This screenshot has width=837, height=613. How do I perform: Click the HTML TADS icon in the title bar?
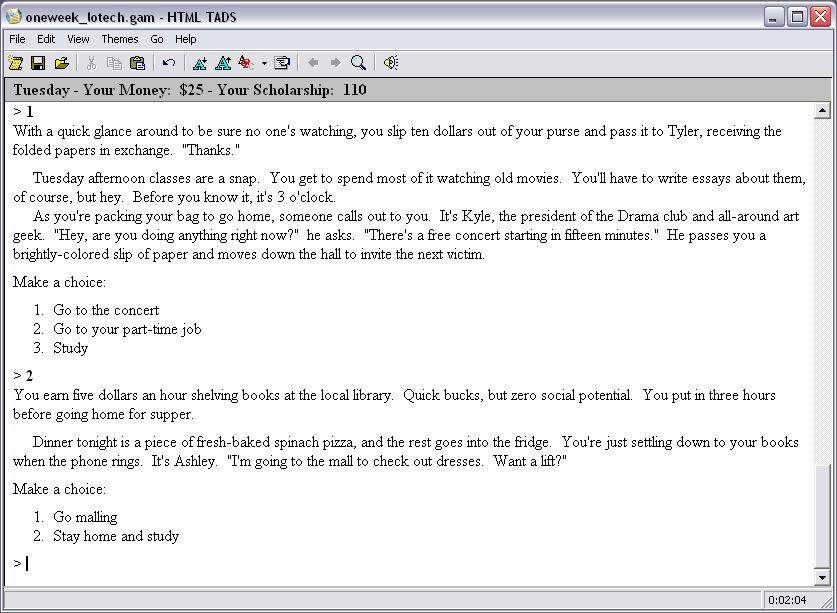14,17
